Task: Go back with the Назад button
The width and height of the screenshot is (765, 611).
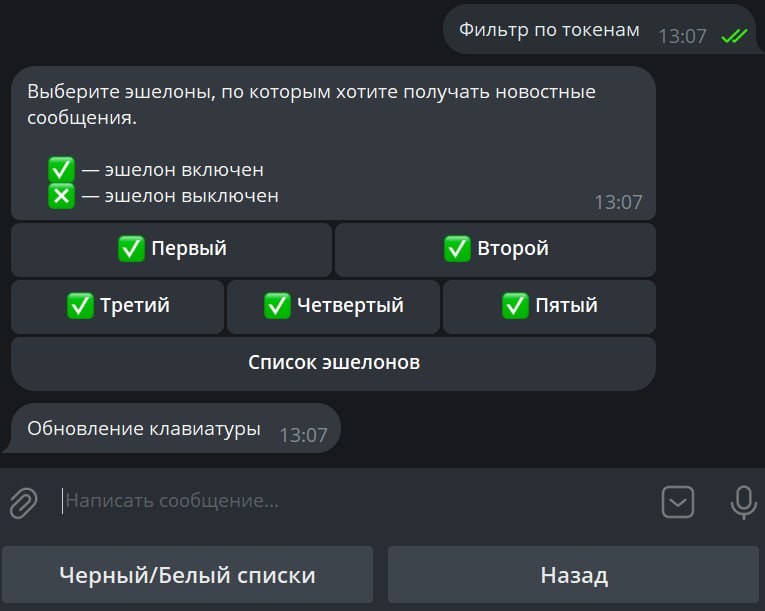Action: pyautogui.click(x=574, y=575)
